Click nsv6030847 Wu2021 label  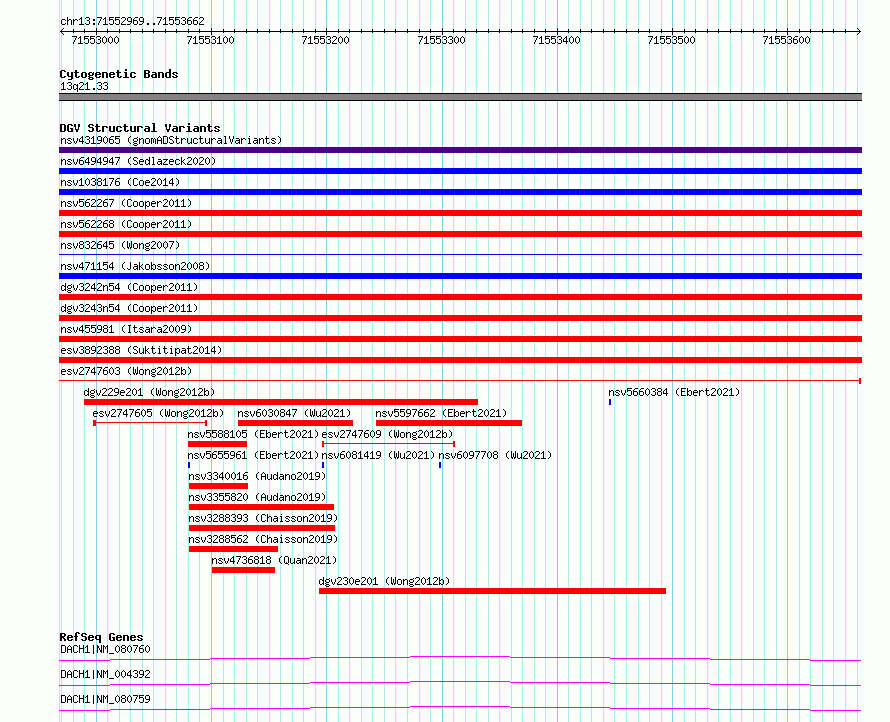tap(294, 413)
